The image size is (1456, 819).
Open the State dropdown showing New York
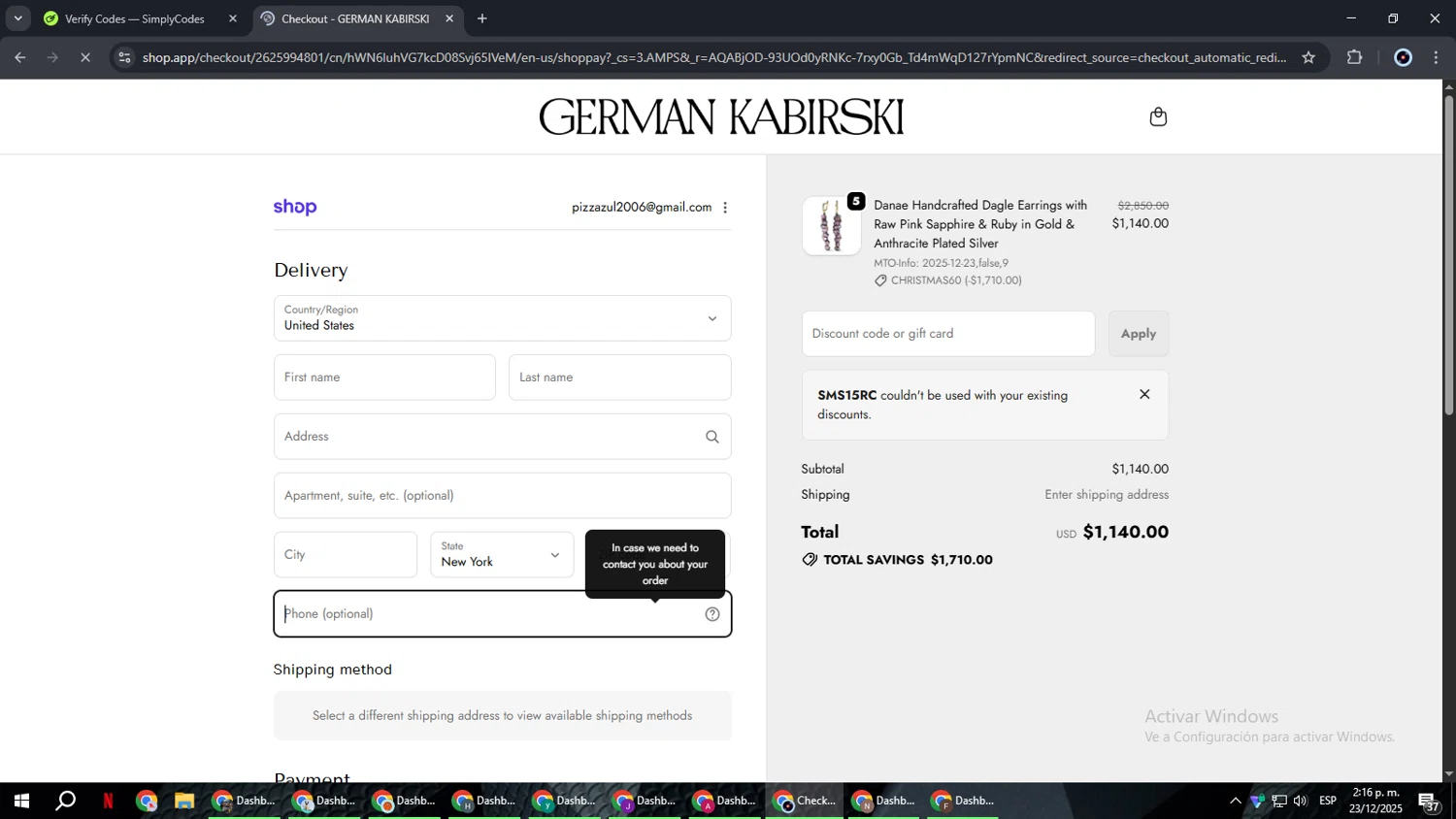tap(502, 554)
